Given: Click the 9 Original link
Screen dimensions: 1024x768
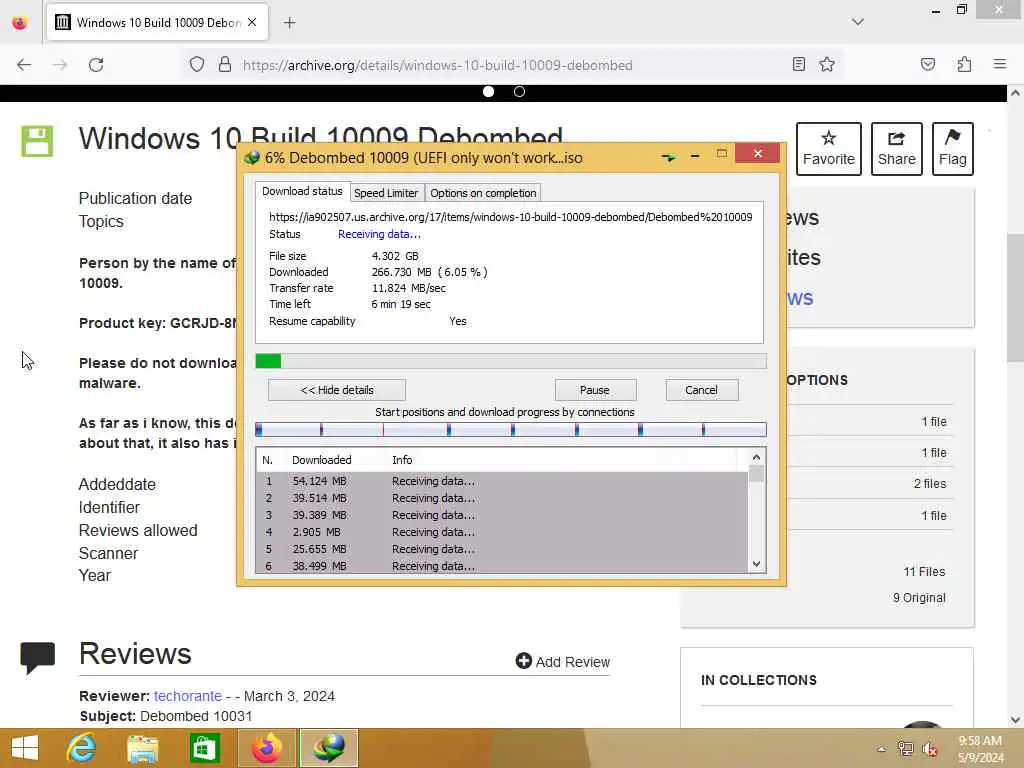Looking at the screenshot, I should pyautogui.click(x=919, y=598).
